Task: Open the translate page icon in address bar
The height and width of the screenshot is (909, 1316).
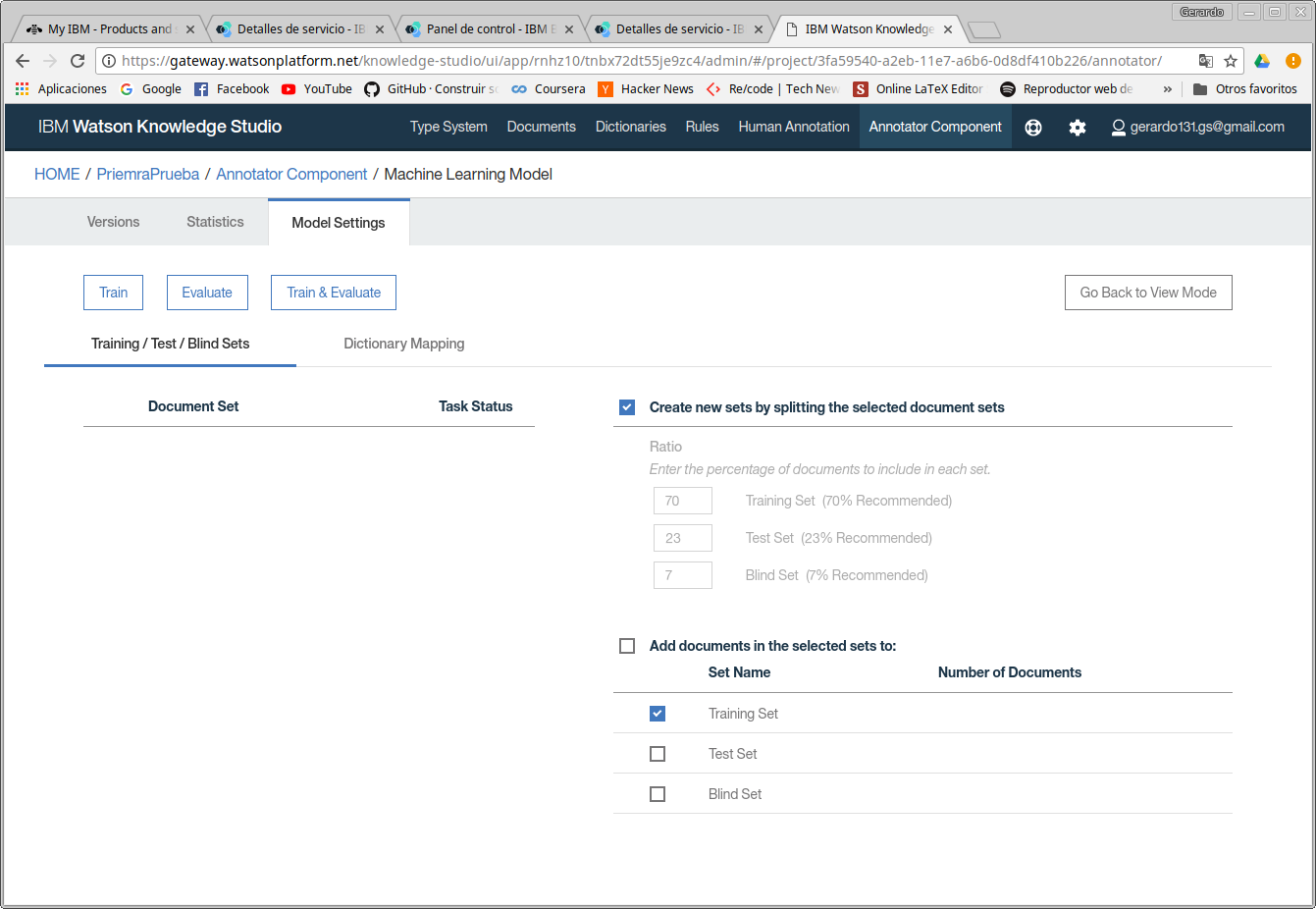Action: coord(1206,61)
